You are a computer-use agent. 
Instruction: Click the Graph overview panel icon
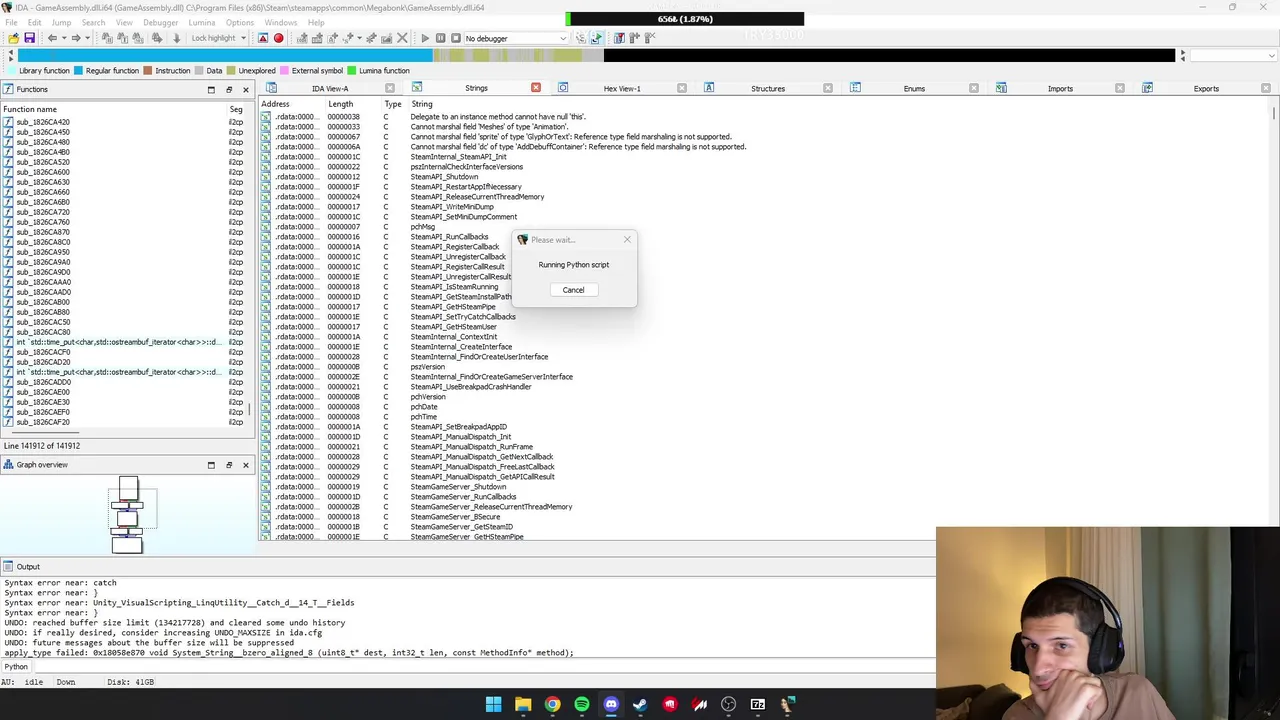(x=8, y=464)
